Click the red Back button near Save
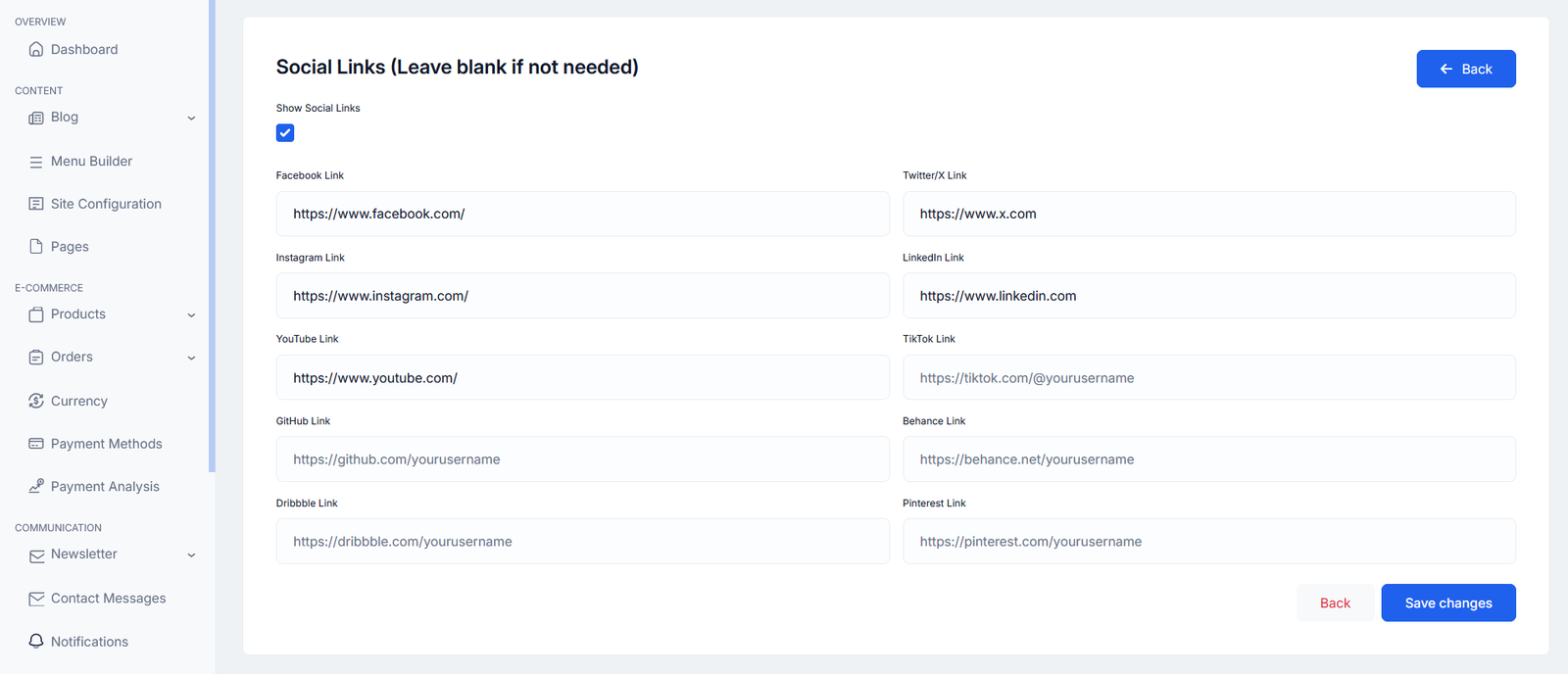This screenshot has width=1568, height=674. click(x=1335, y=602)
